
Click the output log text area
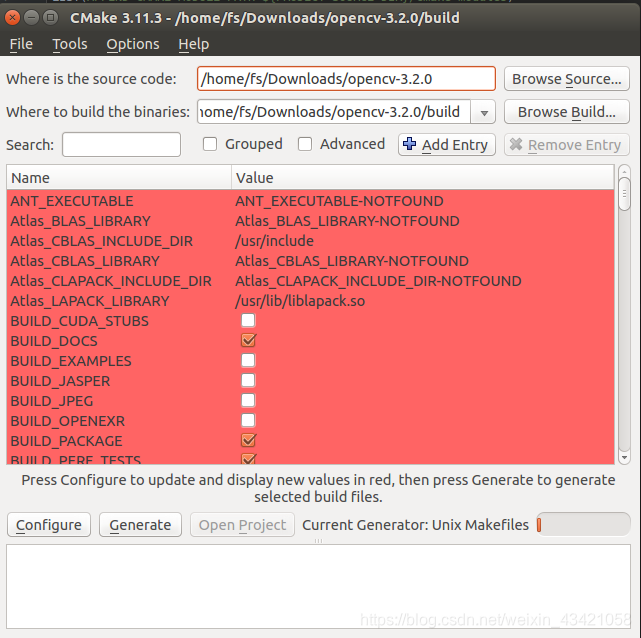318,587
